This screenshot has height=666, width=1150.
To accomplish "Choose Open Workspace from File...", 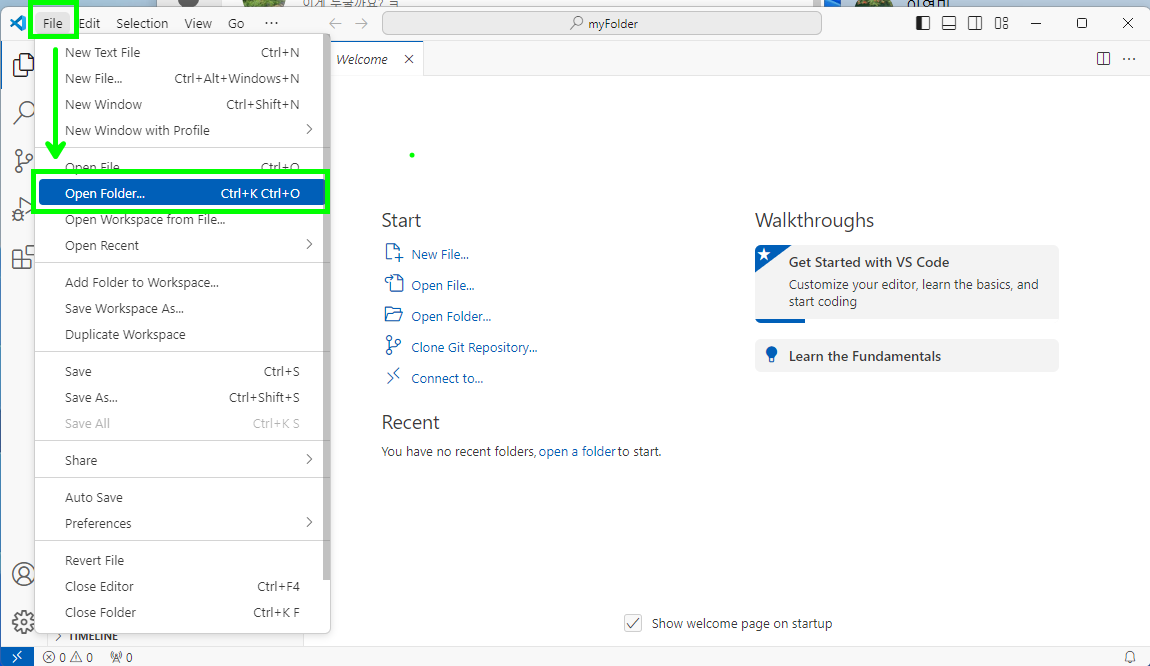I will click(180, 220).
